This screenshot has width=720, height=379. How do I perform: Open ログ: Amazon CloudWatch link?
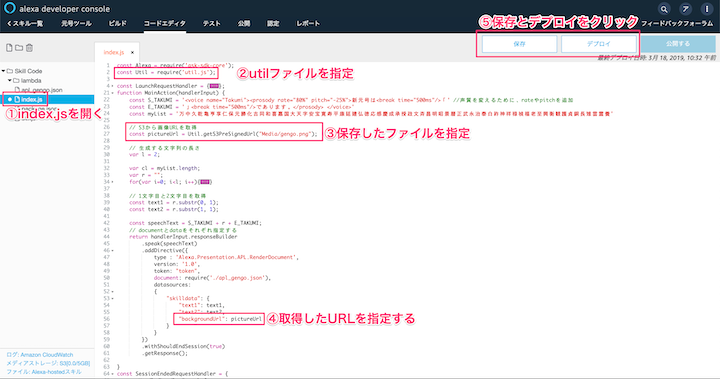click(x=39, y=355)
